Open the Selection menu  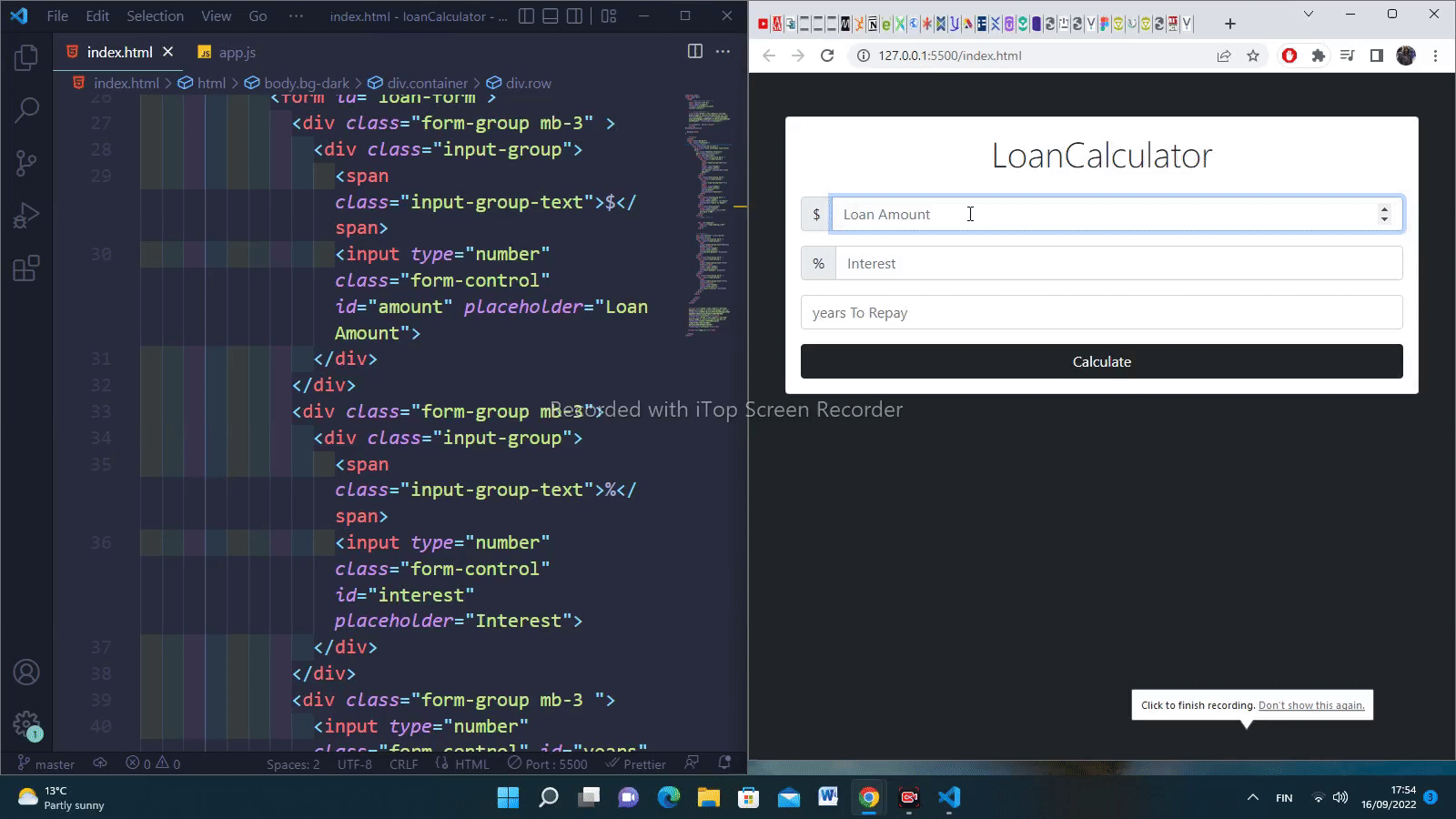coord(155,16)
